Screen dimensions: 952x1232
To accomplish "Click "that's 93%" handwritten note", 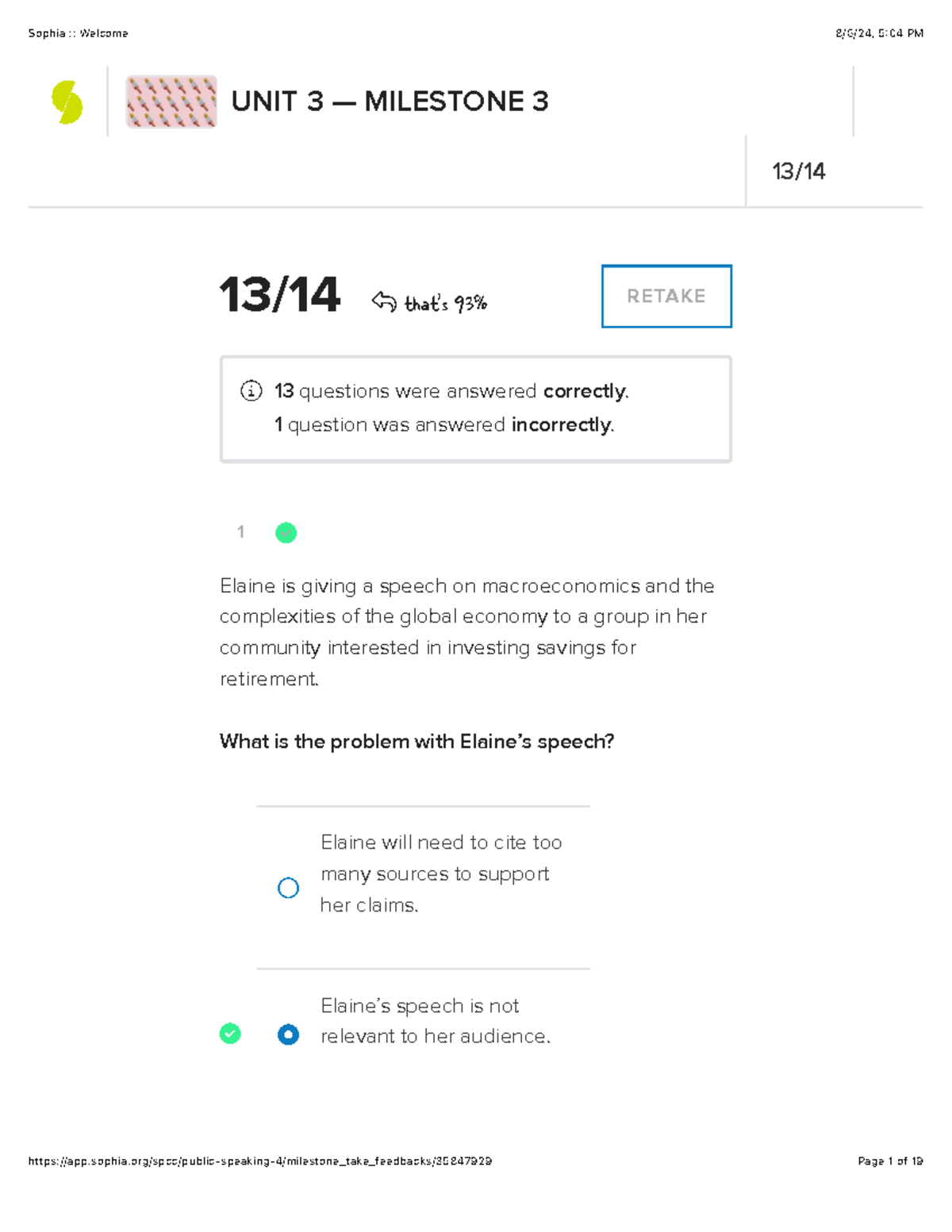I will coord(445,303).
